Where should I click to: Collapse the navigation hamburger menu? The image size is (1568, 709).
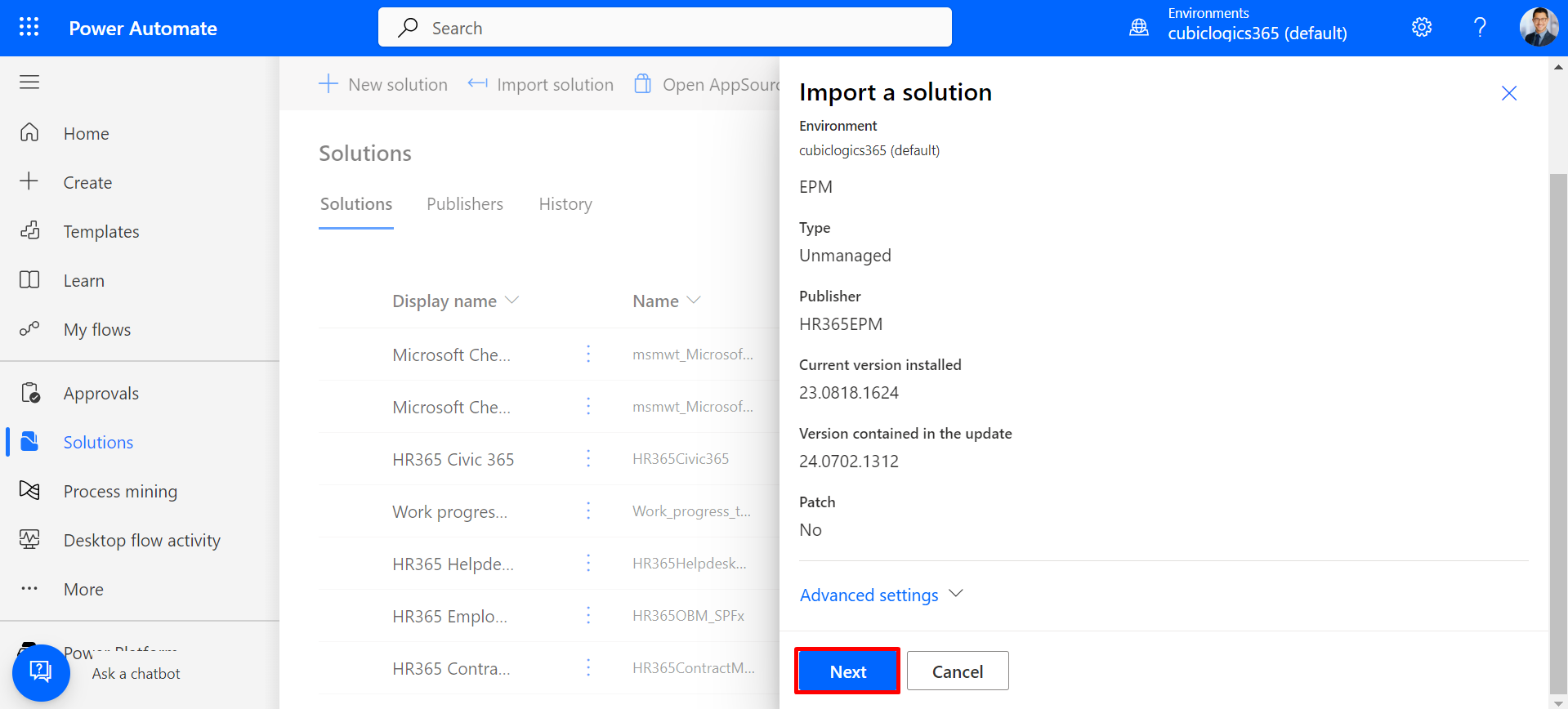click(x=29, y=82)
